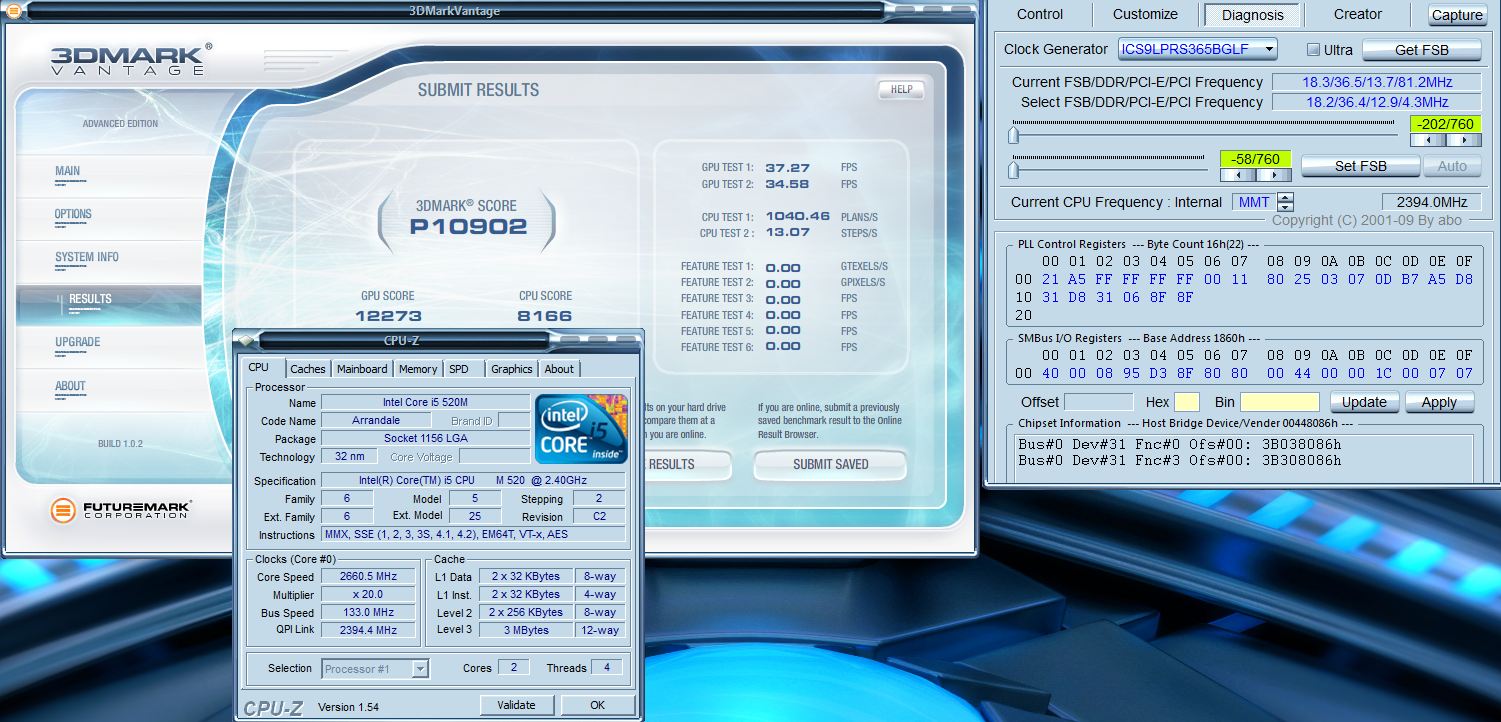Click the CPU-Z title bar icon

point(247,341)
